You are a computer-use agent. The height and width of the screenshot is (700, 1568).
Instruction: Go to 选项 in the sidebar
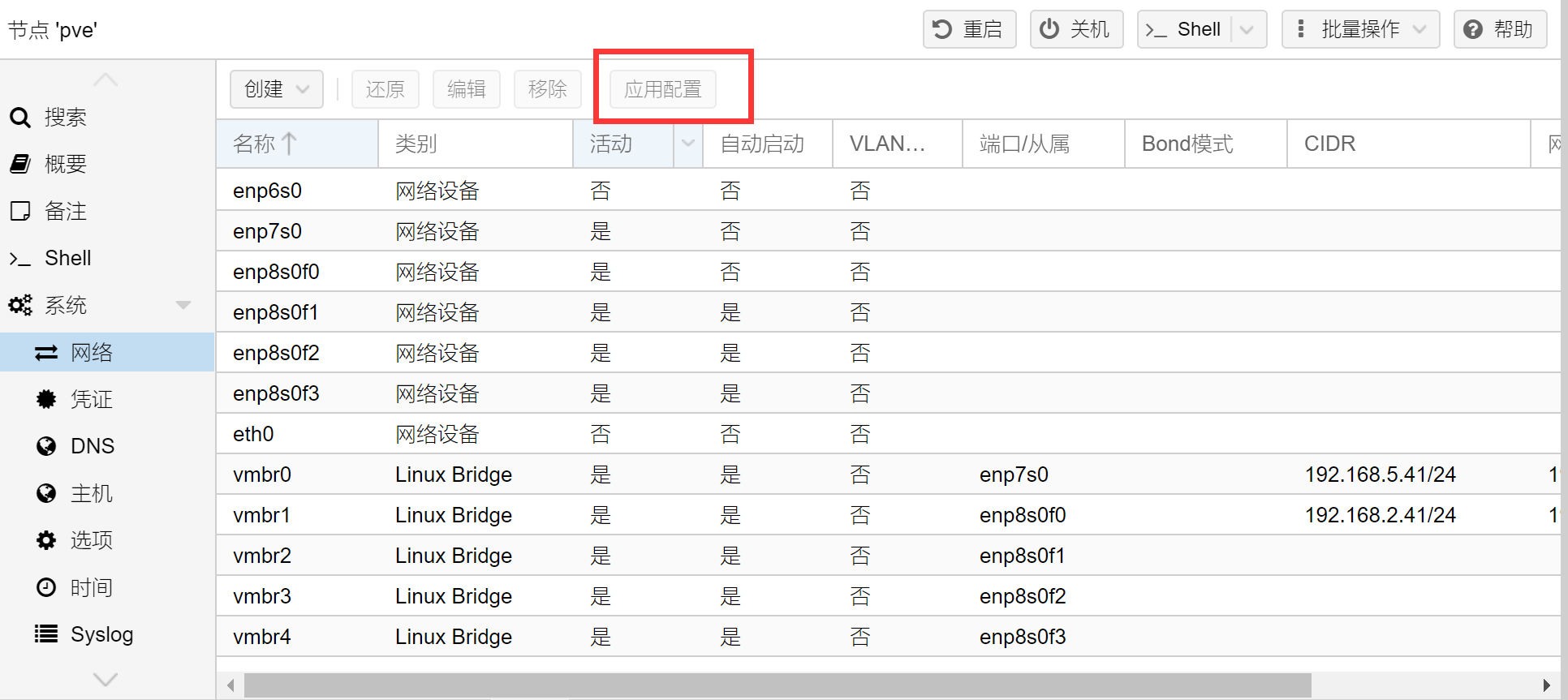[x=91, y=540]
